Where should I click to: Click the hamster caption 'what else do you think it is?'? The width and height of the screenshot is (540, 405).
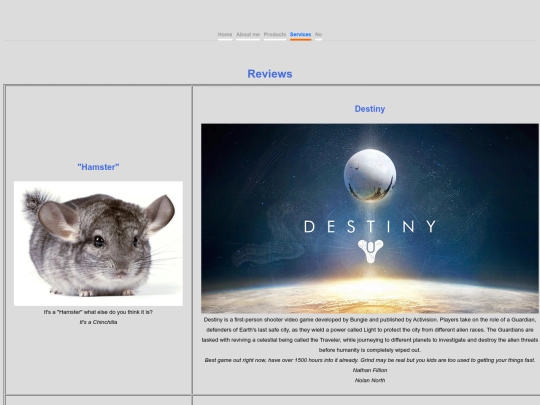[118, 312]
